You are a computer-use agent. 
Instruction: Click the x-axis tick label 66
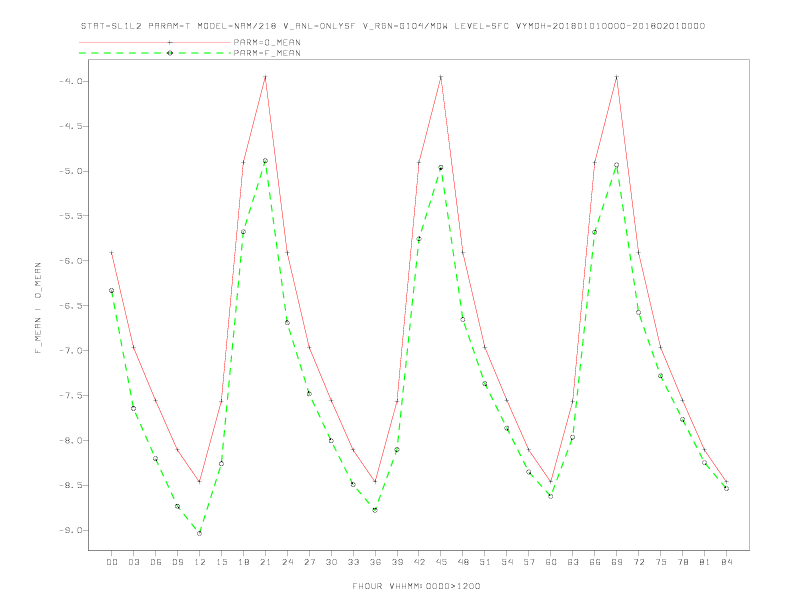(595, 562)
